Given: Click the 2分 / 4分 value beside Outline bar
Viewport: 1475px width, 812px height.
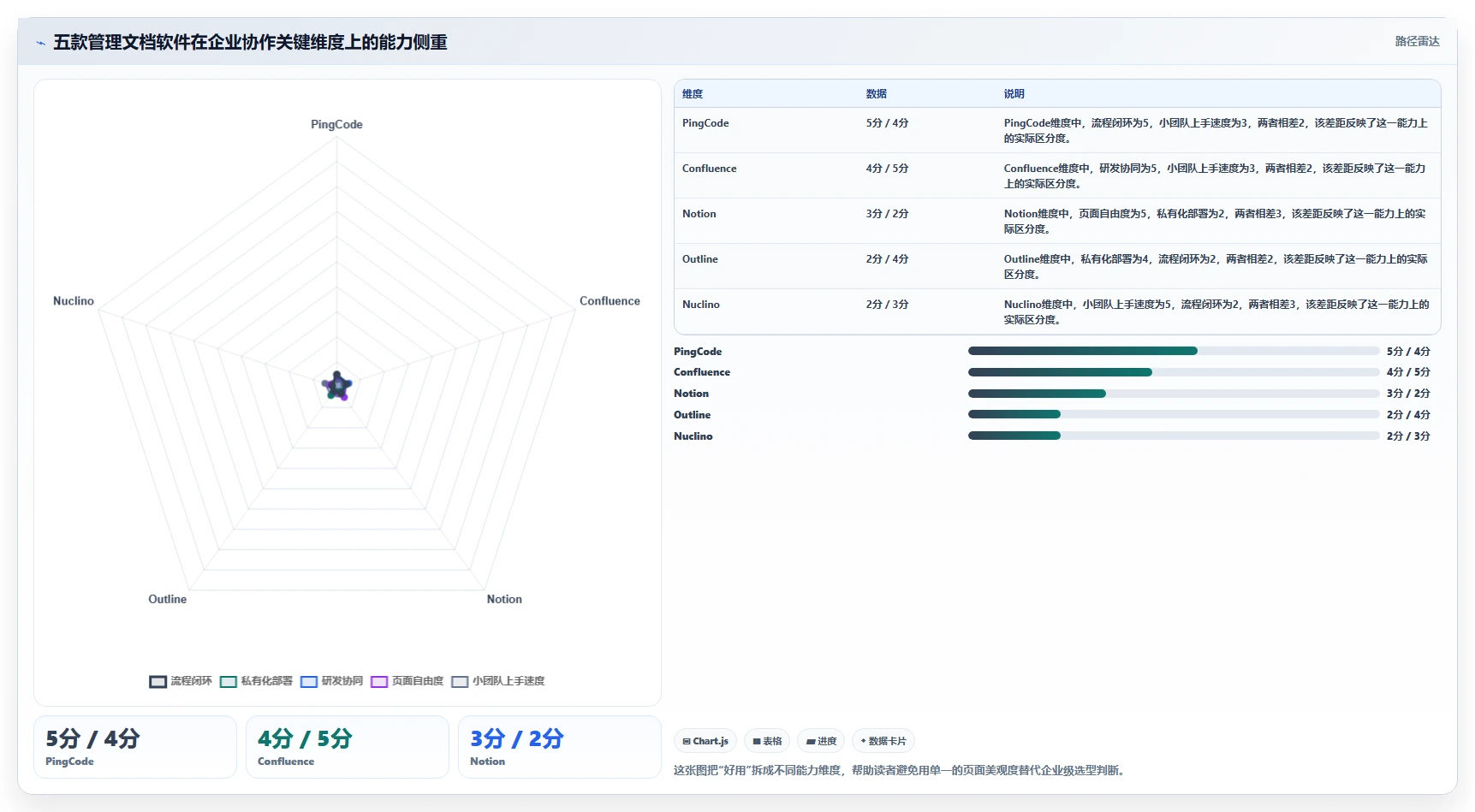Looking at the screenshot, I should 1408,415.
